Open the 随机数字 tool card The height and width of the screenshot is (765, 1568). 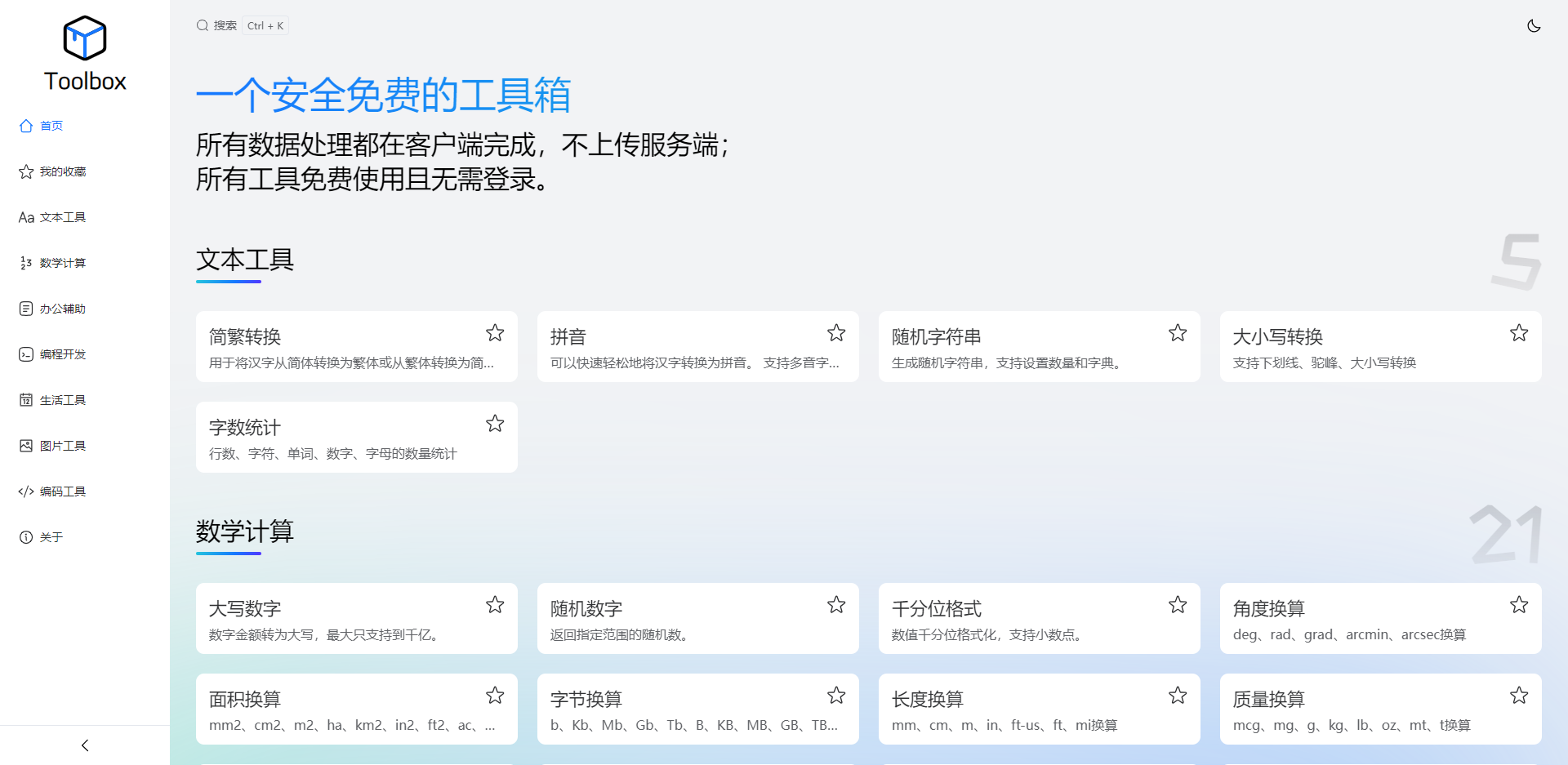click(x=698, y=618)
